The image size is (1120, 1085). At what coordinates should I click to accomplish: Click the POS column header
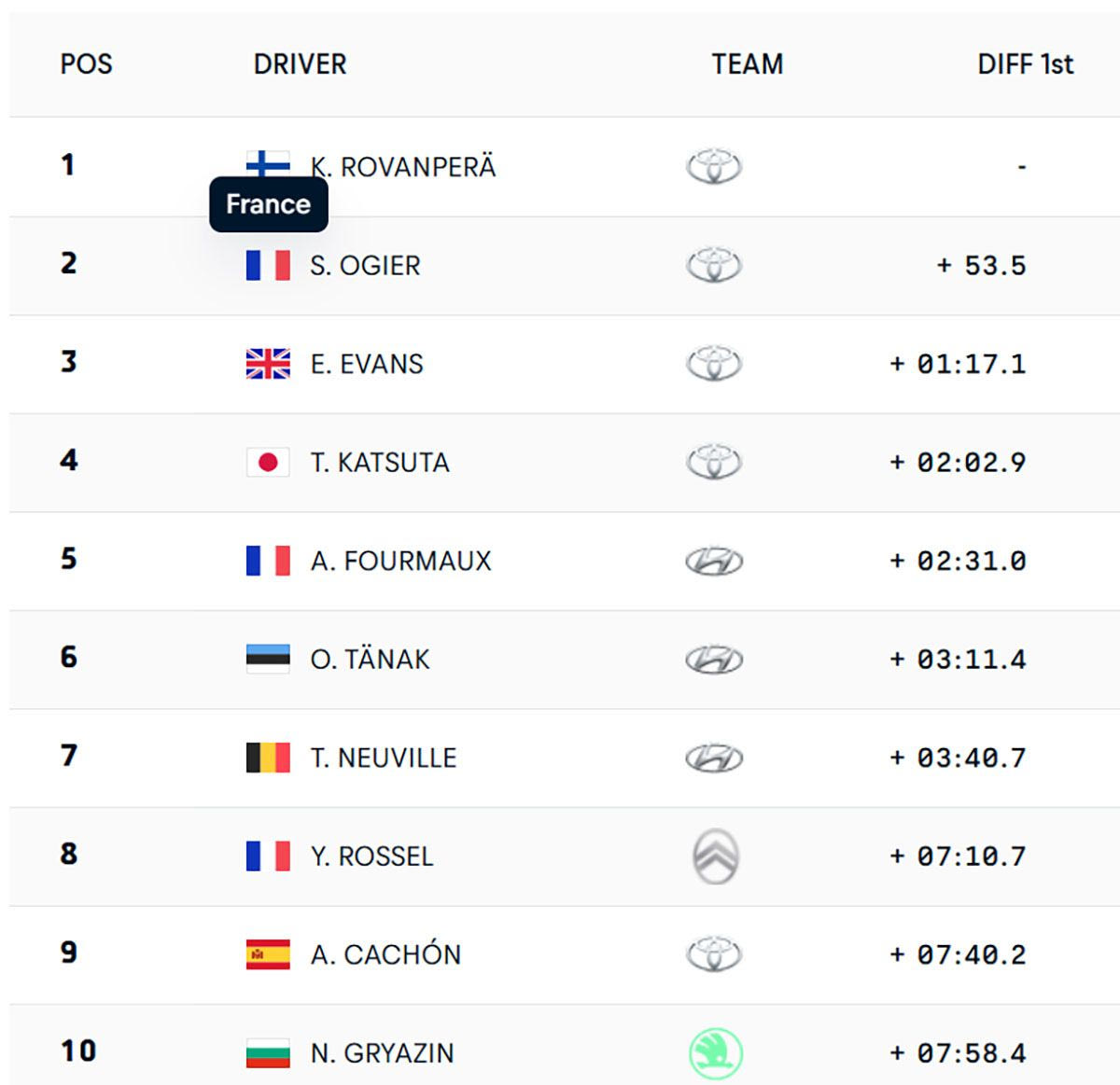coord(86,64)
